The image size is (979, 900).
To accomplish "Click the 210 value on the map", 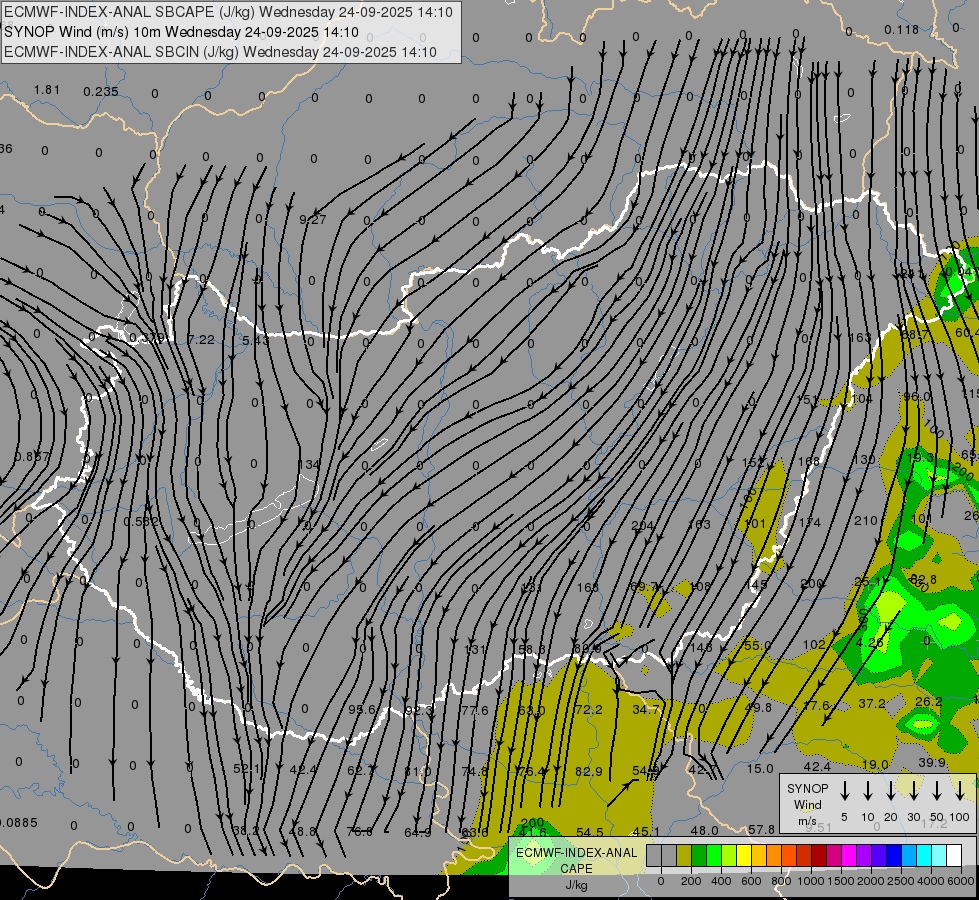I will click(x=865, y=520).
